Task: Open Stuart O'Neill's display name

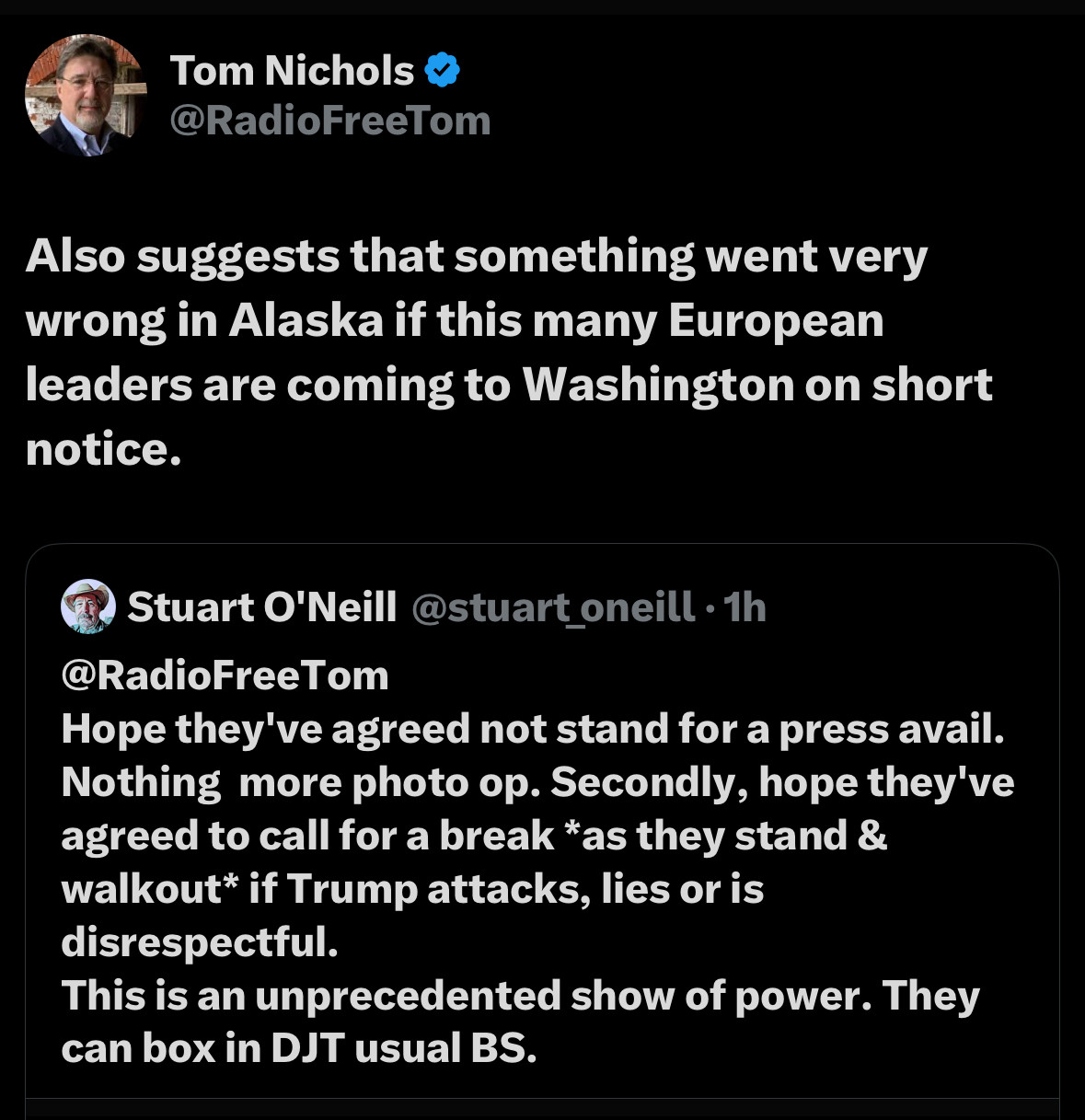Action: [x=262, y=606]
